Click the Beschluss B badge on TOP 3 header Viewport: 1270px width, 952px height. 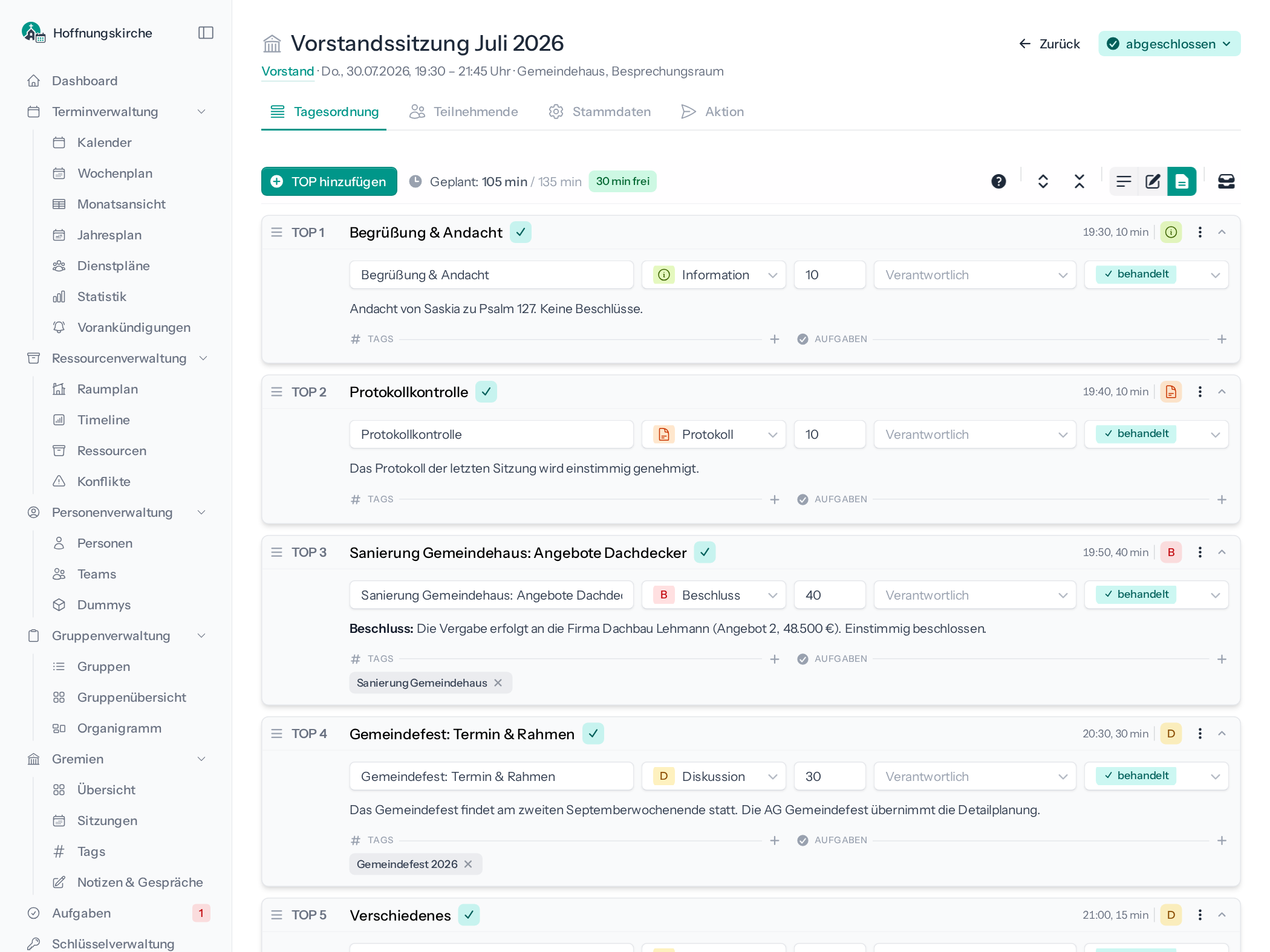1171,552
